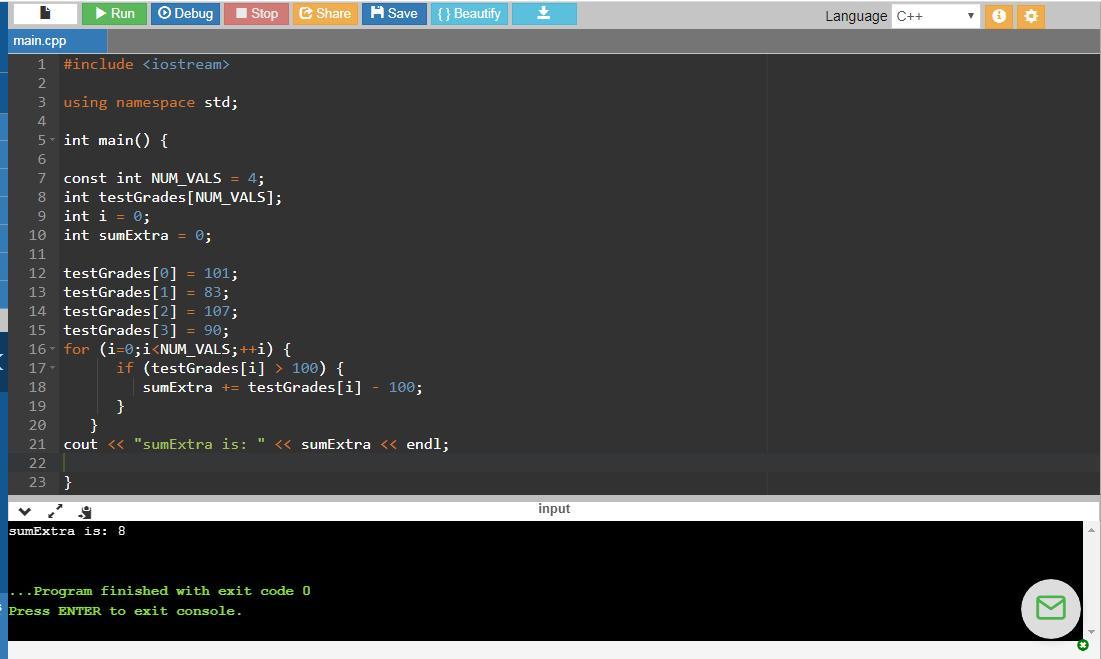Toggle the left sidebar collapse arrow
Screen dimensions: 1101x659
3,362
